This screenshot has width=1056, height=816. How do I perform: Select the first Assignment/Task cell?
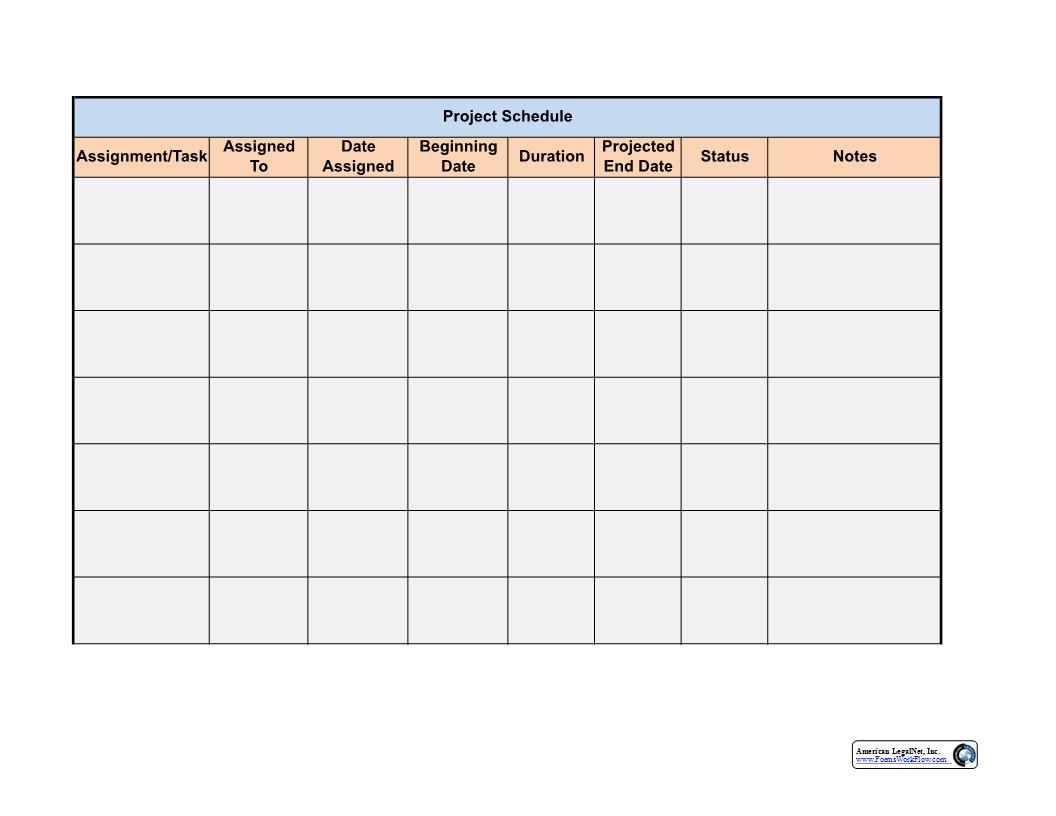(141, 213)
